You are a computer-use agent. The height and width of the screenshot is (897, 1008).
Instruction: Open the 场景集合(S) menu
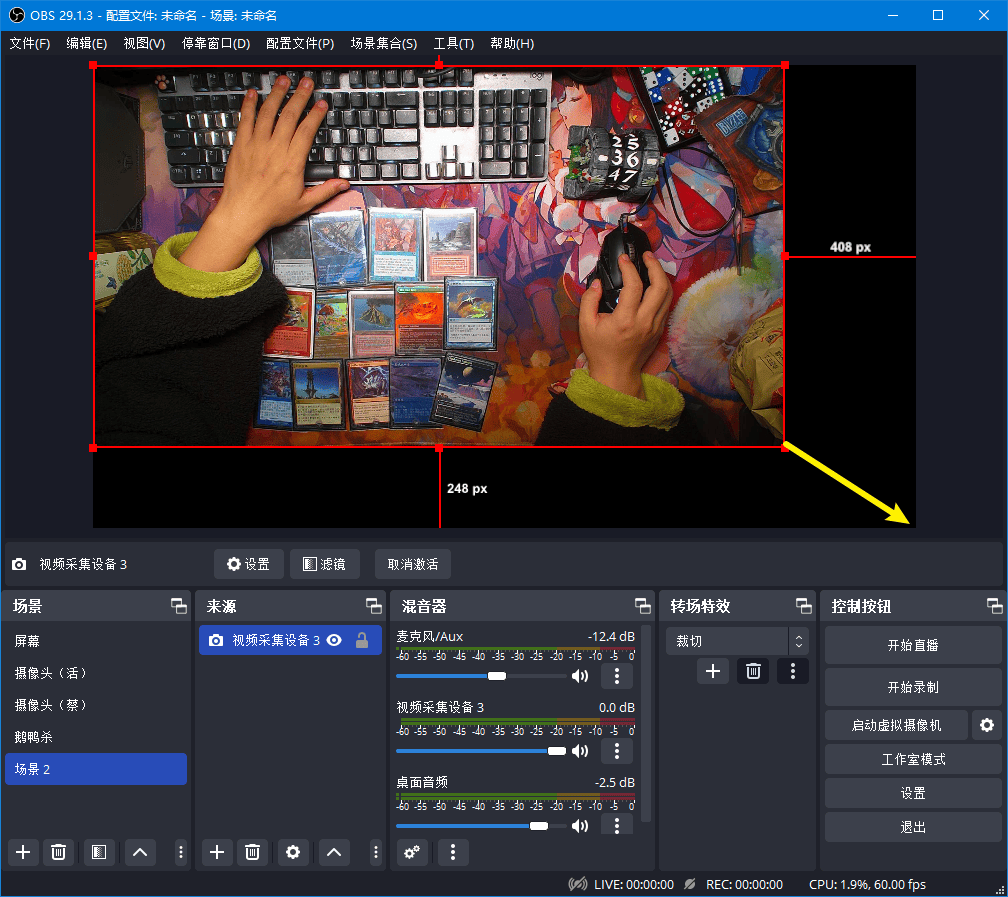384,44
